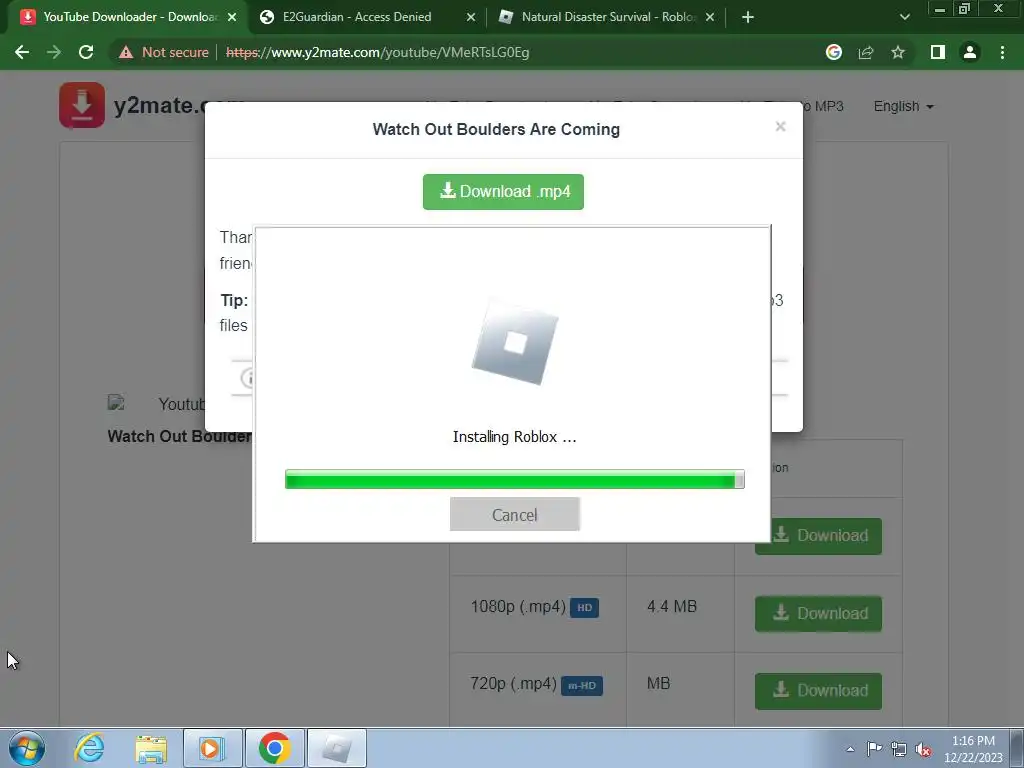The image size is (1024, 768).
Task: Show hidden tray icons arrow
Action: click(850, 749)
